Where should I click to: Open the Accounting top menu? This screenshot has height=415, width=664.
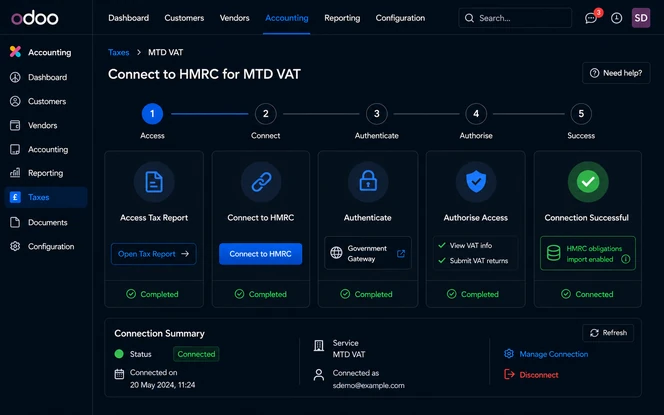click(x=287, y=18)
